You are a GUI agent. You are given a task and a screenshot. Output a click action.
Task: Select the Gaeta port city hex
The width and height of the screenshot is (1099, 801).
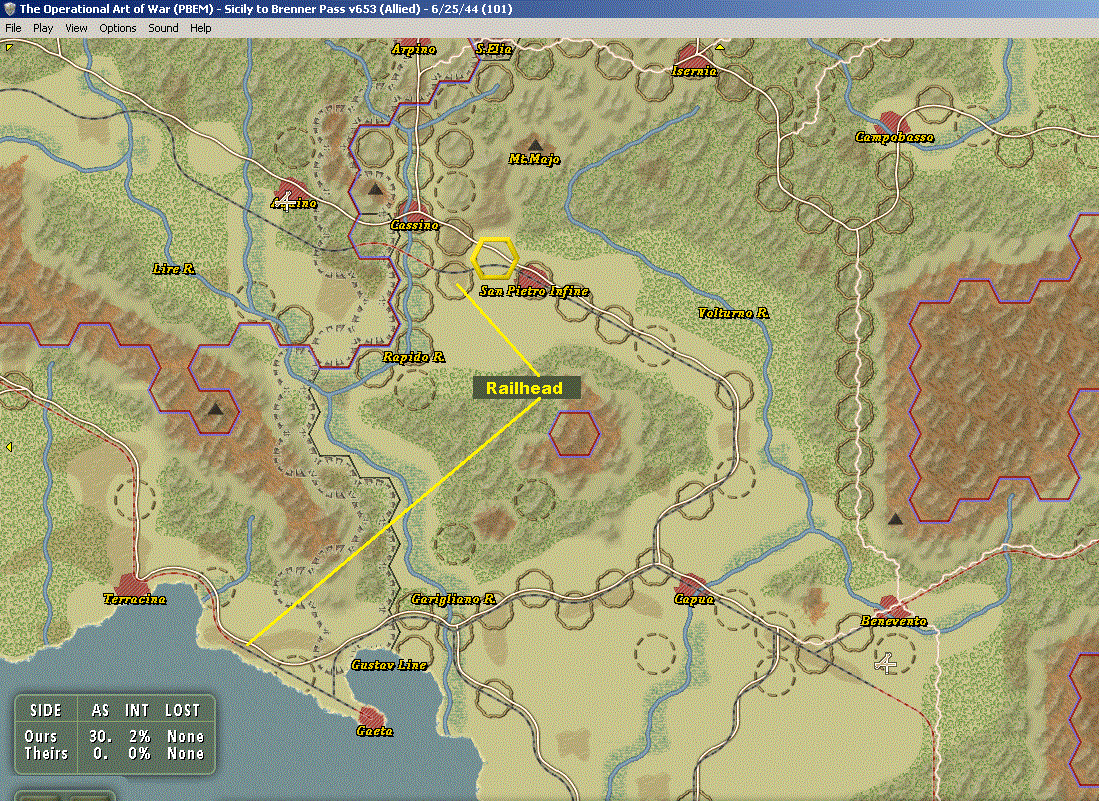[x=371, y=718]
